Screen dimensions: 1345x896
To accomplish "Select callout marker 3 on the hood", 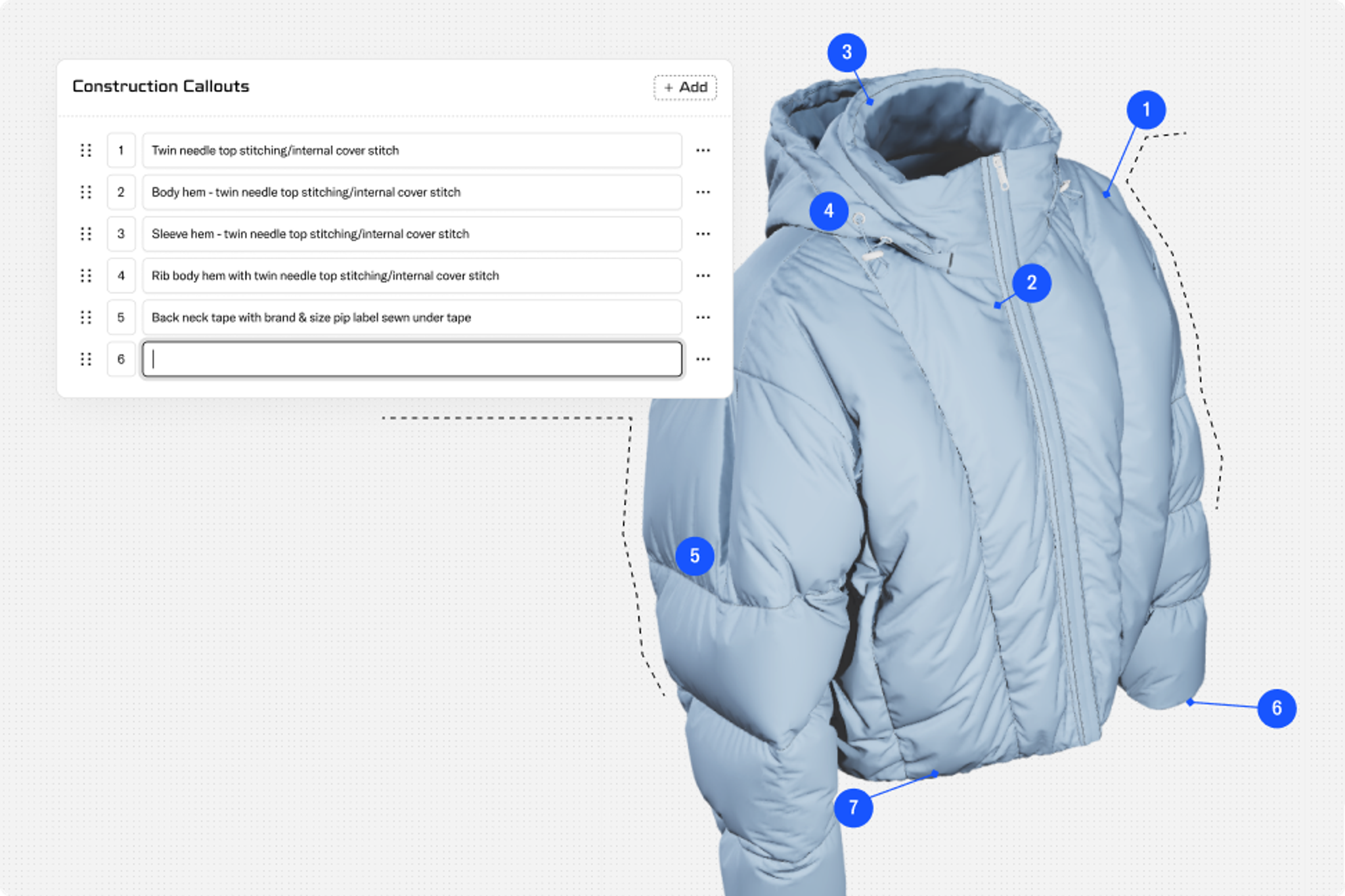I will (847, 53).
